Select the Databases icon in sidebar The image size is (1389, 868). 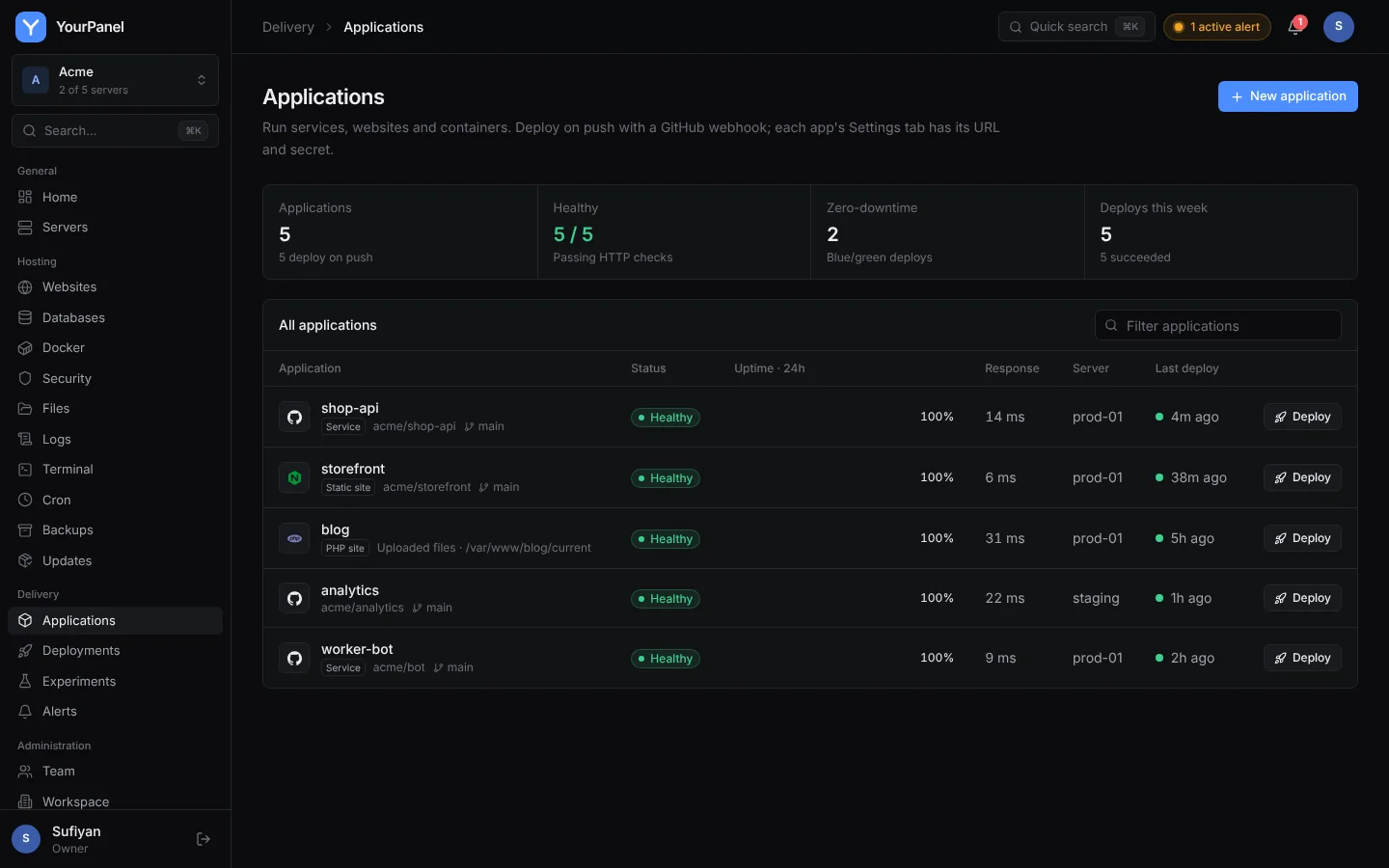click(x=25, y=318)
